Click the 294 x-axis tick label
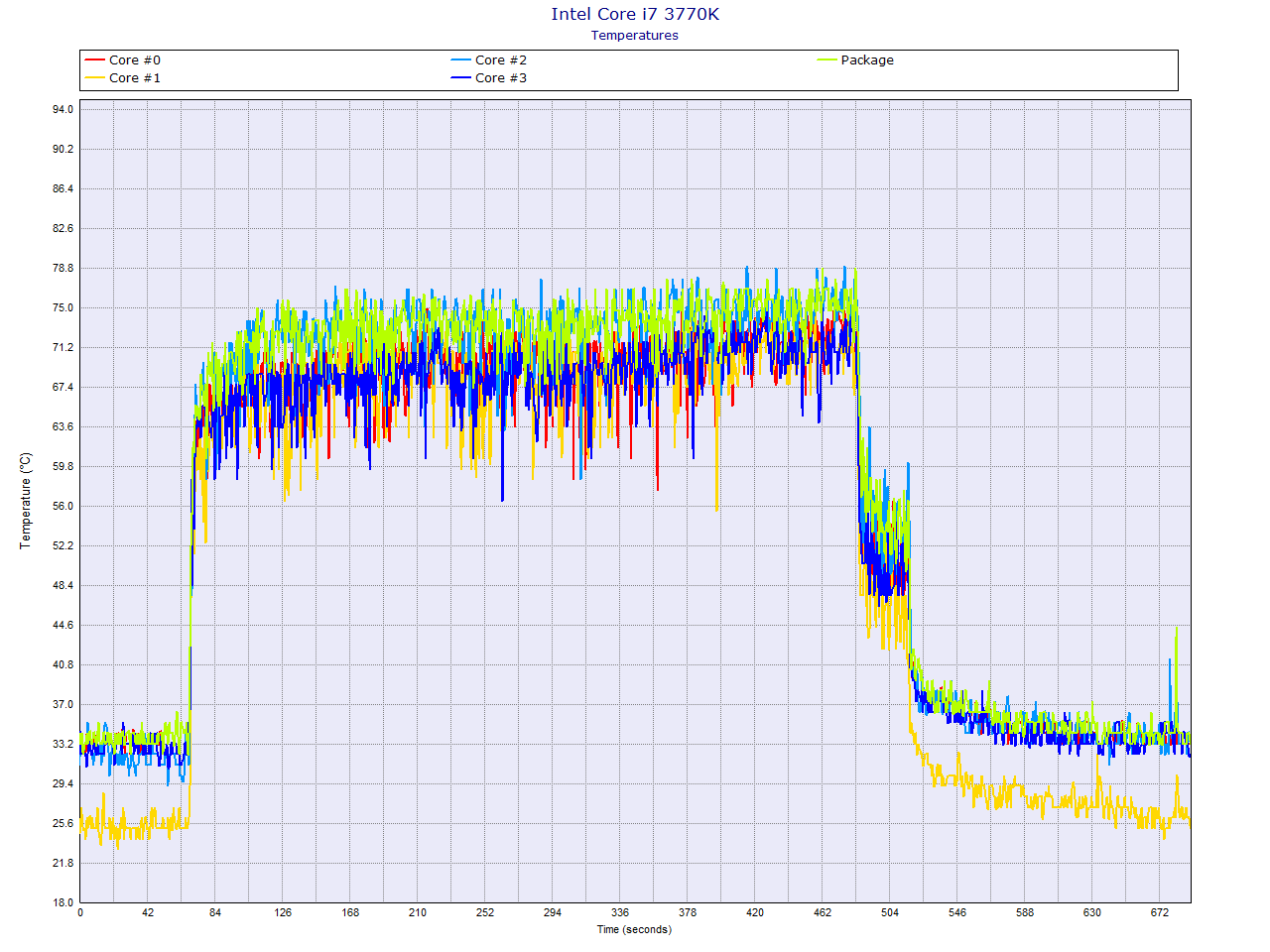 pyautogui.click(x=553, y=912)
